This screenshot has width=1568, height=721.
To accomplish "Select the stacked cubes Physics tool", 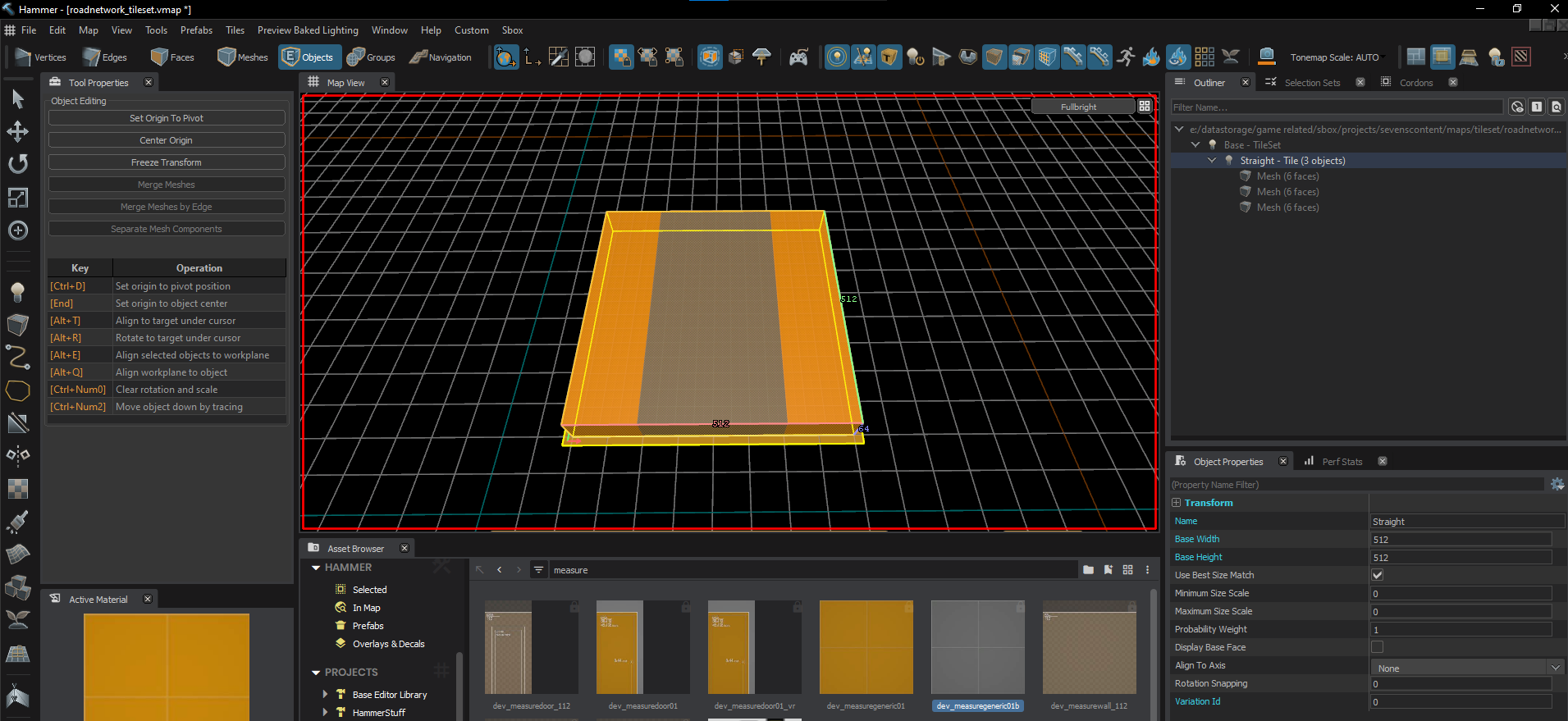I will tap(17, 587).
